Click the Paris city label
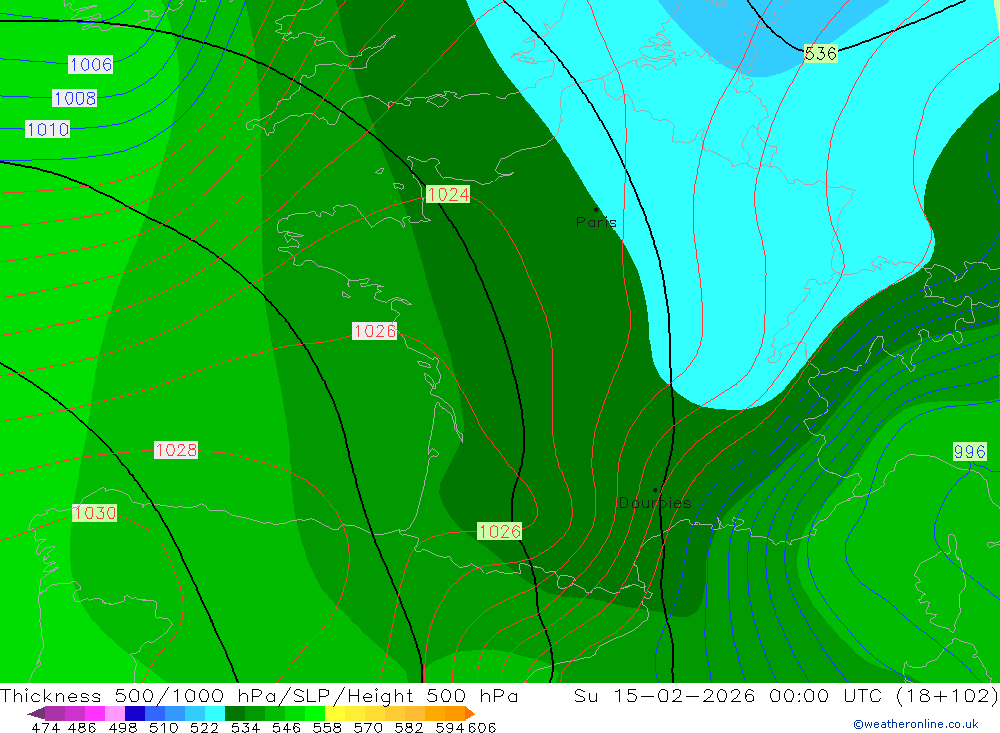This screenshot has width=1000, height=733. pyautogui.click(x=596, y=223)
